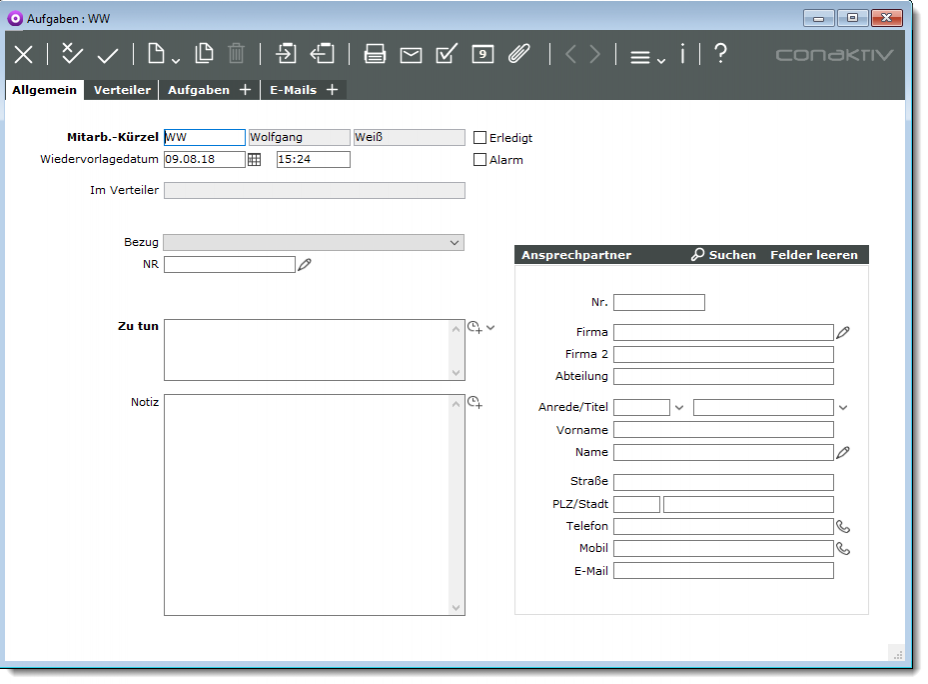Image resolution: width=928 pixels, height=684 pixels.
Task: Click the checkbox task icon in toolbar
Action: tap(447, 54)
